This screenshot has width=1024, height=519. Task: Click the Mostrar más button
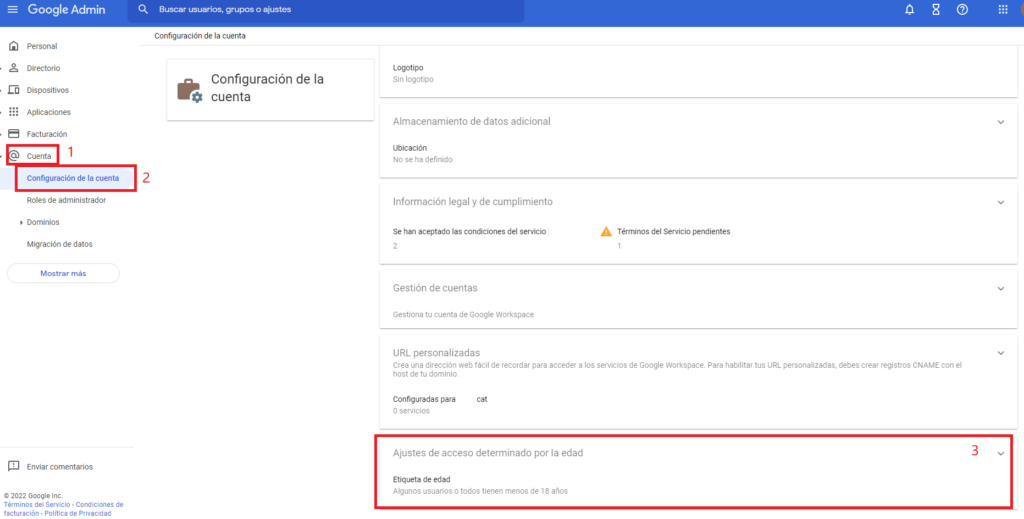click(63, 274)
